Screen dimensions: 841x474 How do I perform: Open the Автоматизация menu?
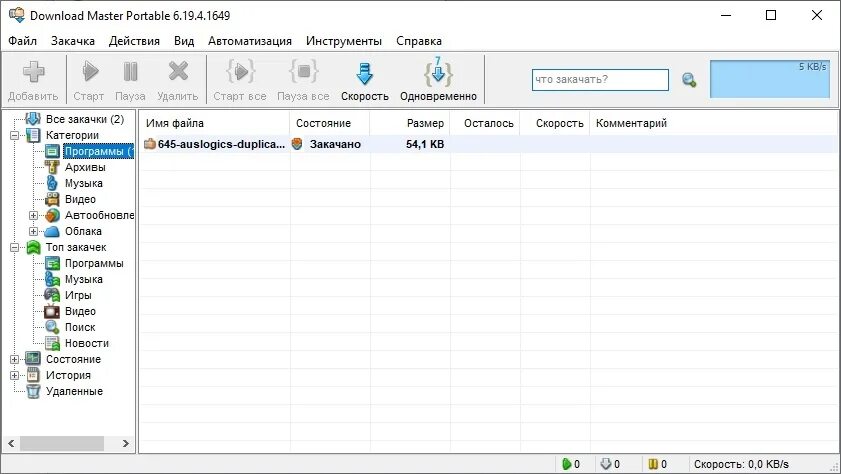pyautogui.click(x=250, y=41)
